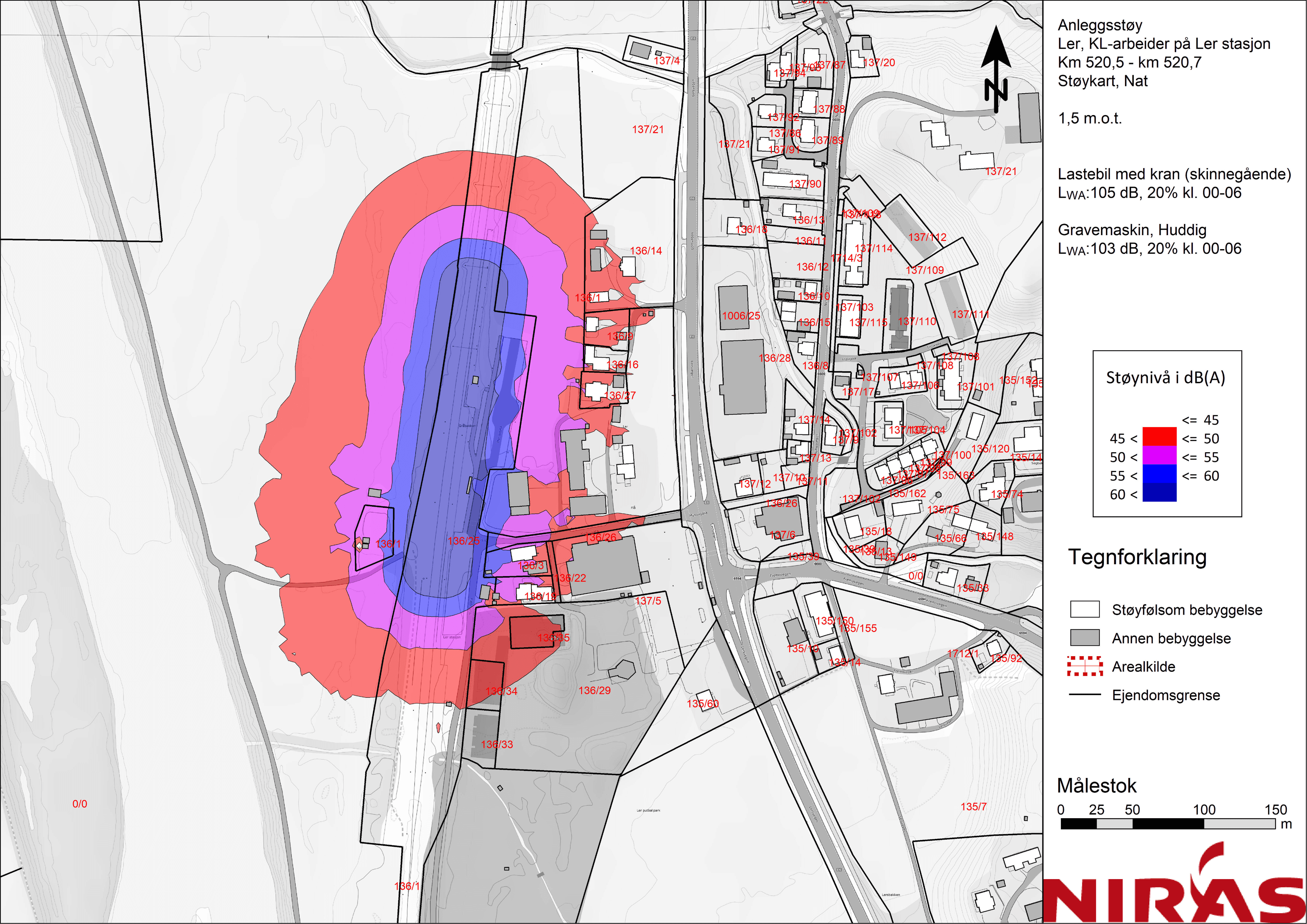
Task: Click the magenta 50–55 dB legend swatch
Action: point(1159,455)
